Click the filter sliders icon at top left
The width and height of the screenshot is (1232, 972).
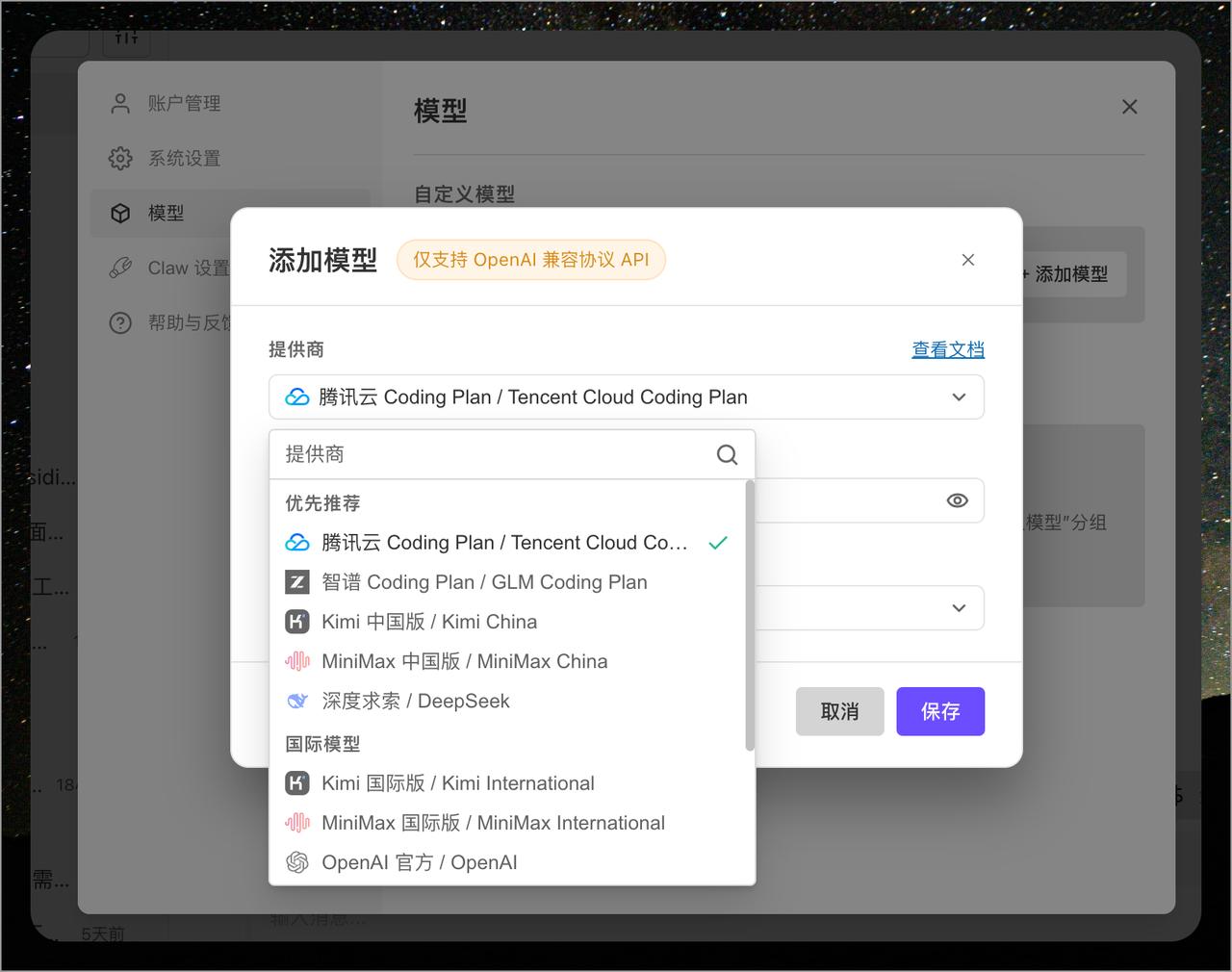(126, 39)
